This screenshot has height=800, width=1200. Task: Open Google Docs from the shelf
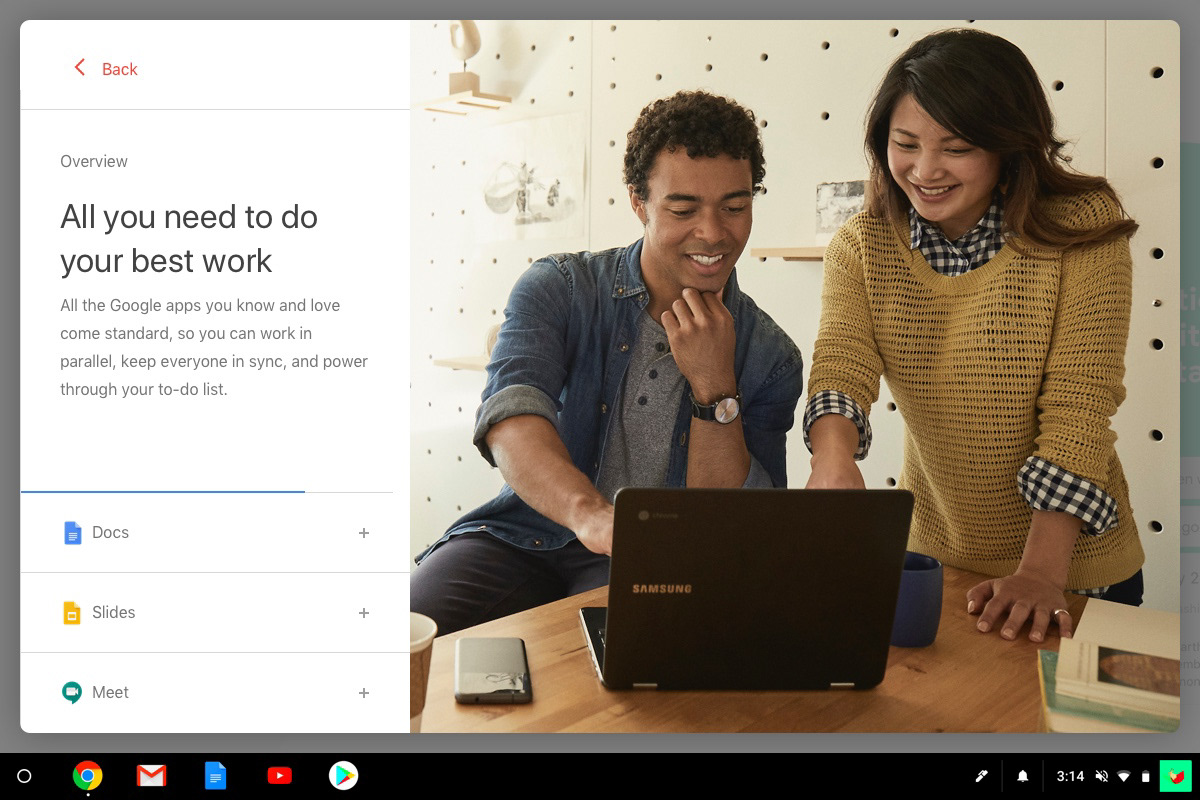(x=215, y=776)
